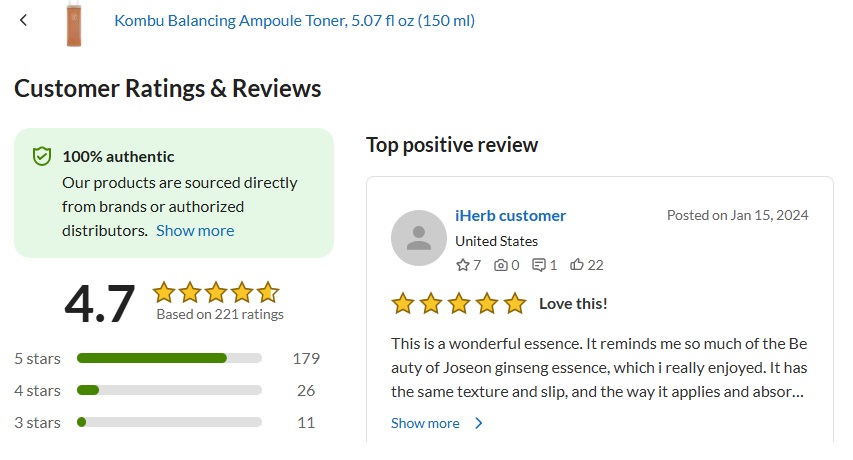
Task: Filter reviews by 5 stars bar
Action: pyautogui.click(x=169, y=358)
